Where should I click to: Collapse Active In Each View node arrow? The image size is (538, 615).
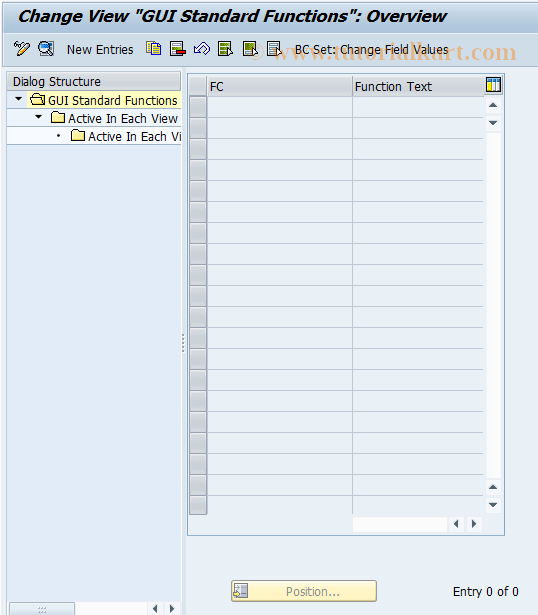click(x=38, y=117)
